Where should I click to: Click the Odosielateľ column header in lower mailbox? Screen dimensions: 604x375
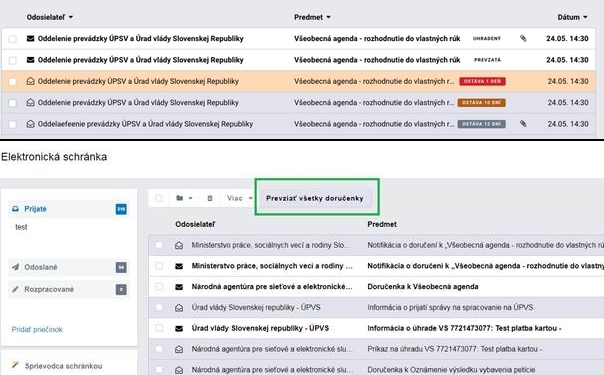(x=195, y=224)
